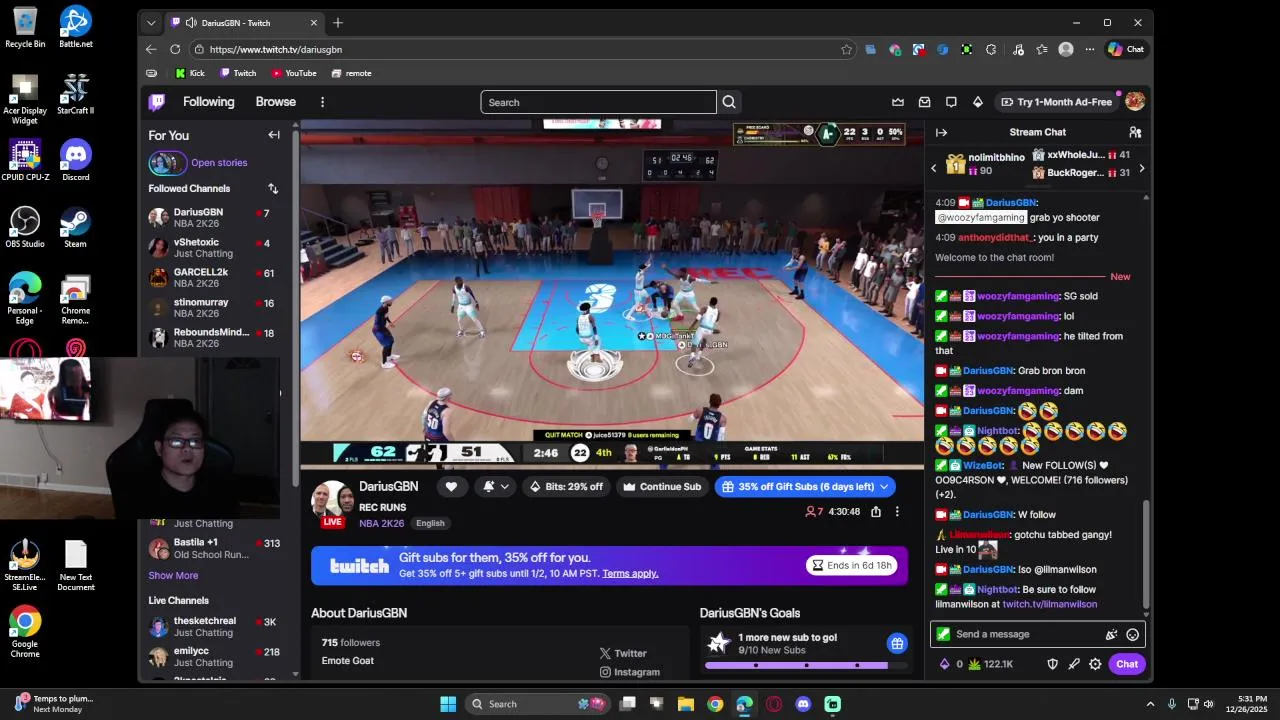Screen dimensions: 1280x720
Task: Click the sub goal progress bar
Action: [806, 665]
